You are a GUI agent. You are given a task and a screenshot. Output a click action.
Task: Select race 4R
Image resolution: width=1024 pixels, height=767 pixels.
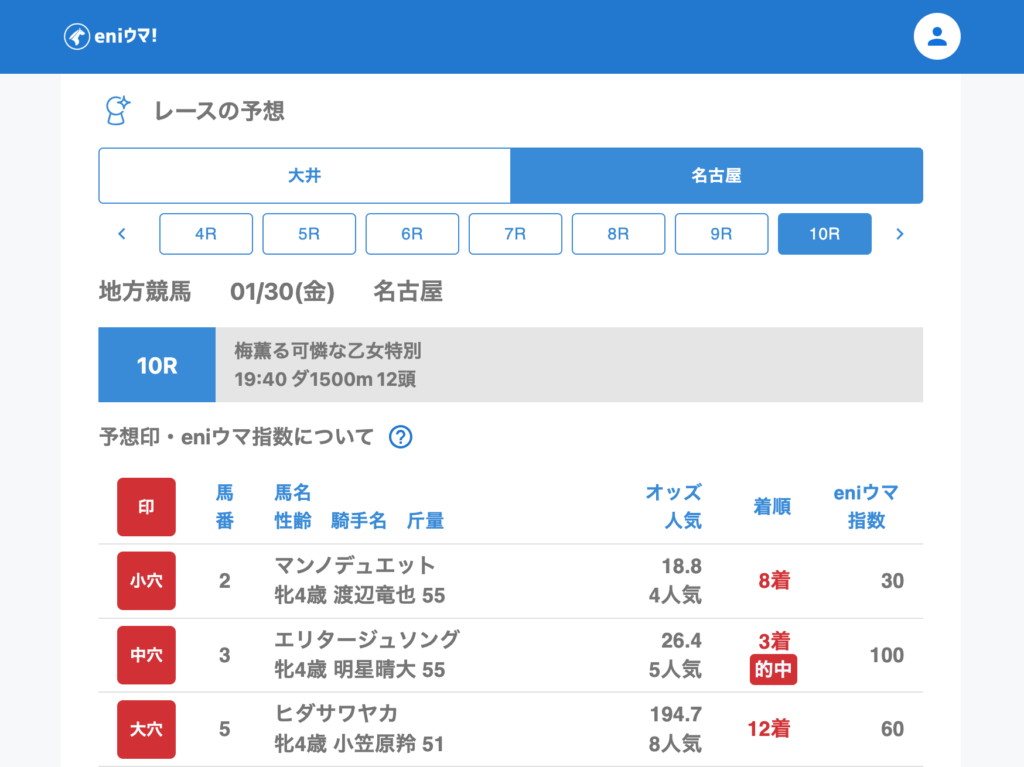[206, 234]
